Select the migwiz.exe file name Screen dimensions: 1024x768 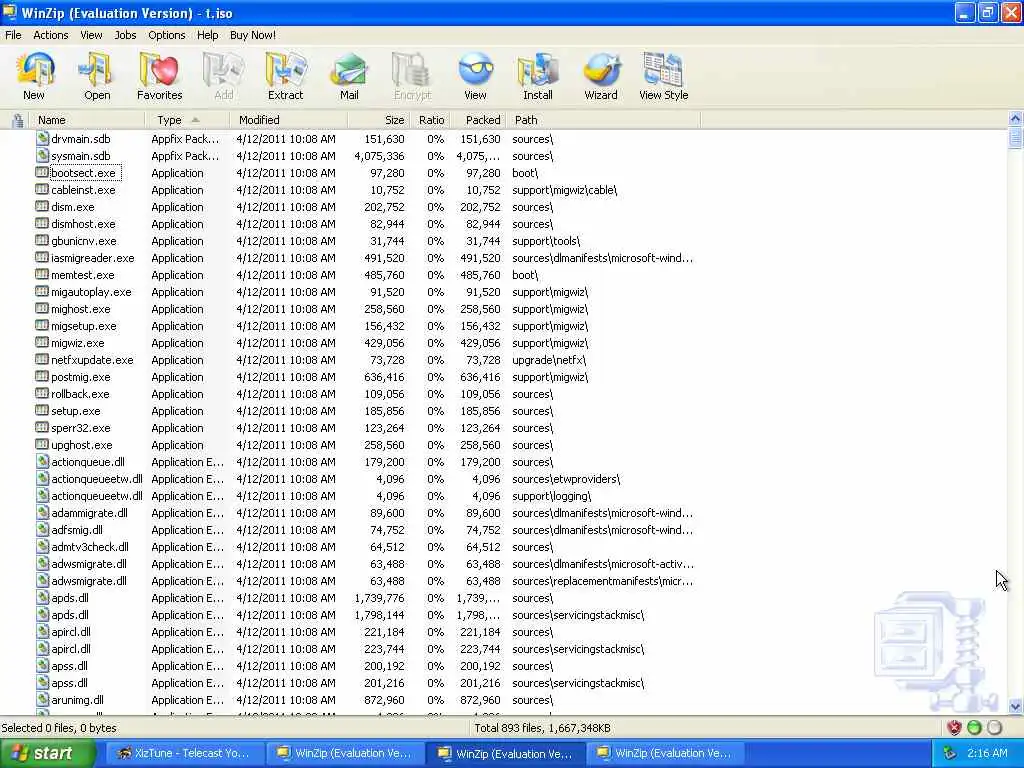point(78,343)
